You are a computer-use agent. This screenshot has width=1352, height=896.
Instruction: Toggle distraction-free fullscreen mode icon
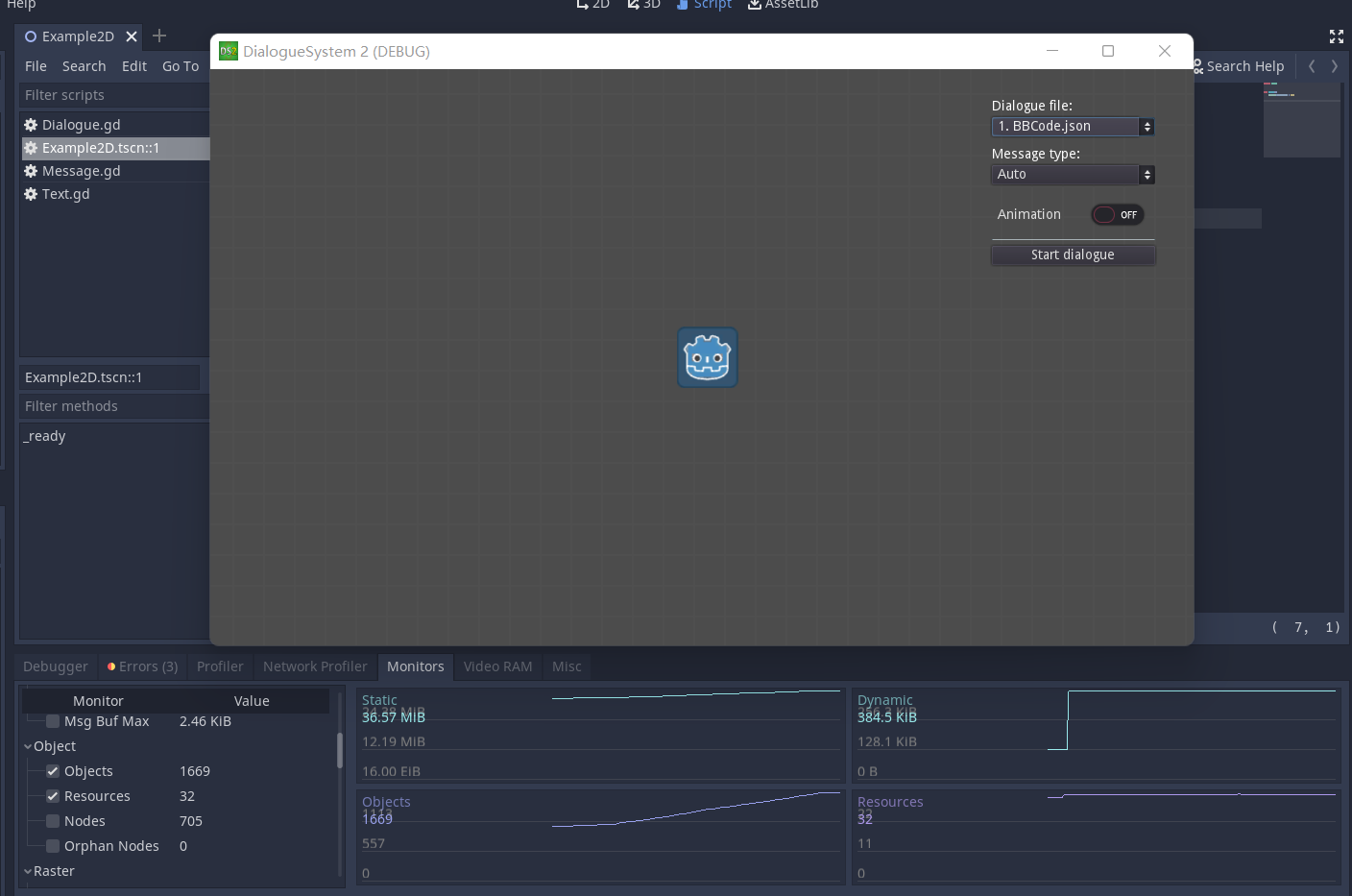pyautogui.click(x=1336, y=36)
